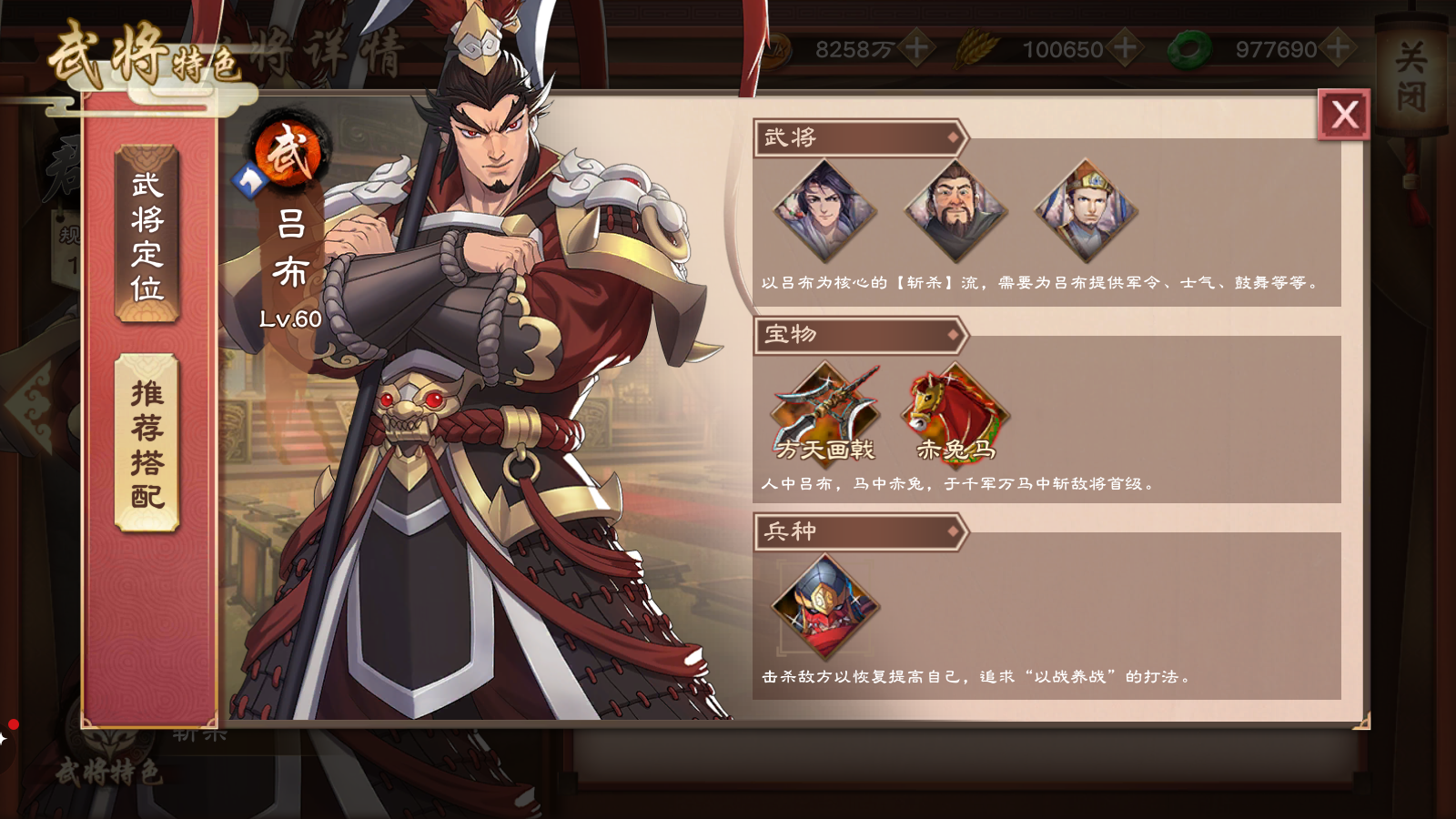Viewport: 1456px width, 819px height.
Task: Open the 方天画戟 treasure icon
Action: click(x=825, y=414)
